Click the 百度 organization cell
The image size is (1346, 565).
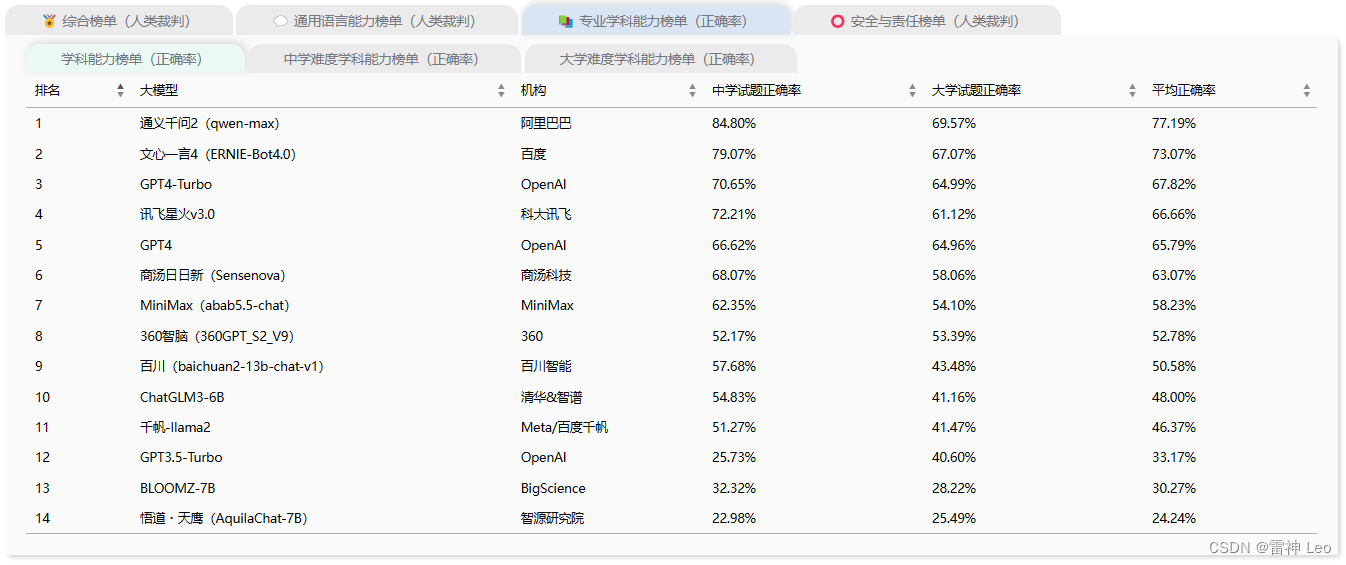(x=534, y=154)
